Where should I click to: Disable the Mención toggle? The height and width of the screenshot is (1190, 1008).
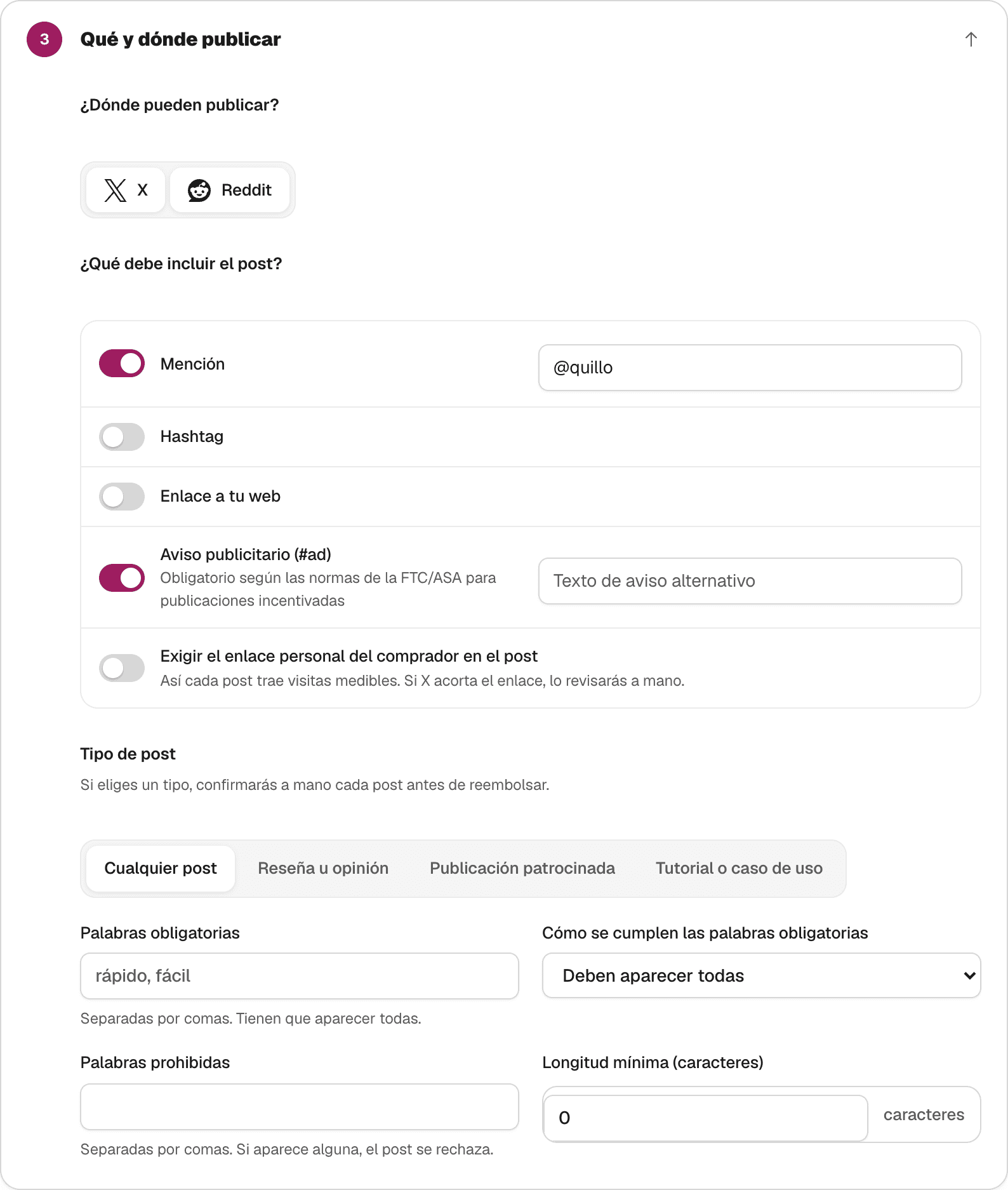coord(122,363)
